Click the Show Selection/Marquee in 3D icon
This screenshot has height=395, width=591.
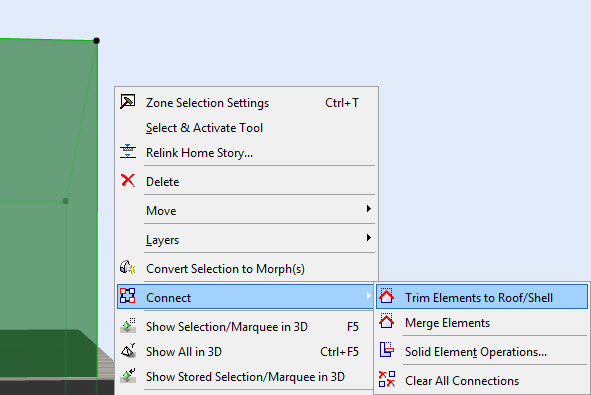click(x=128, y=325)
